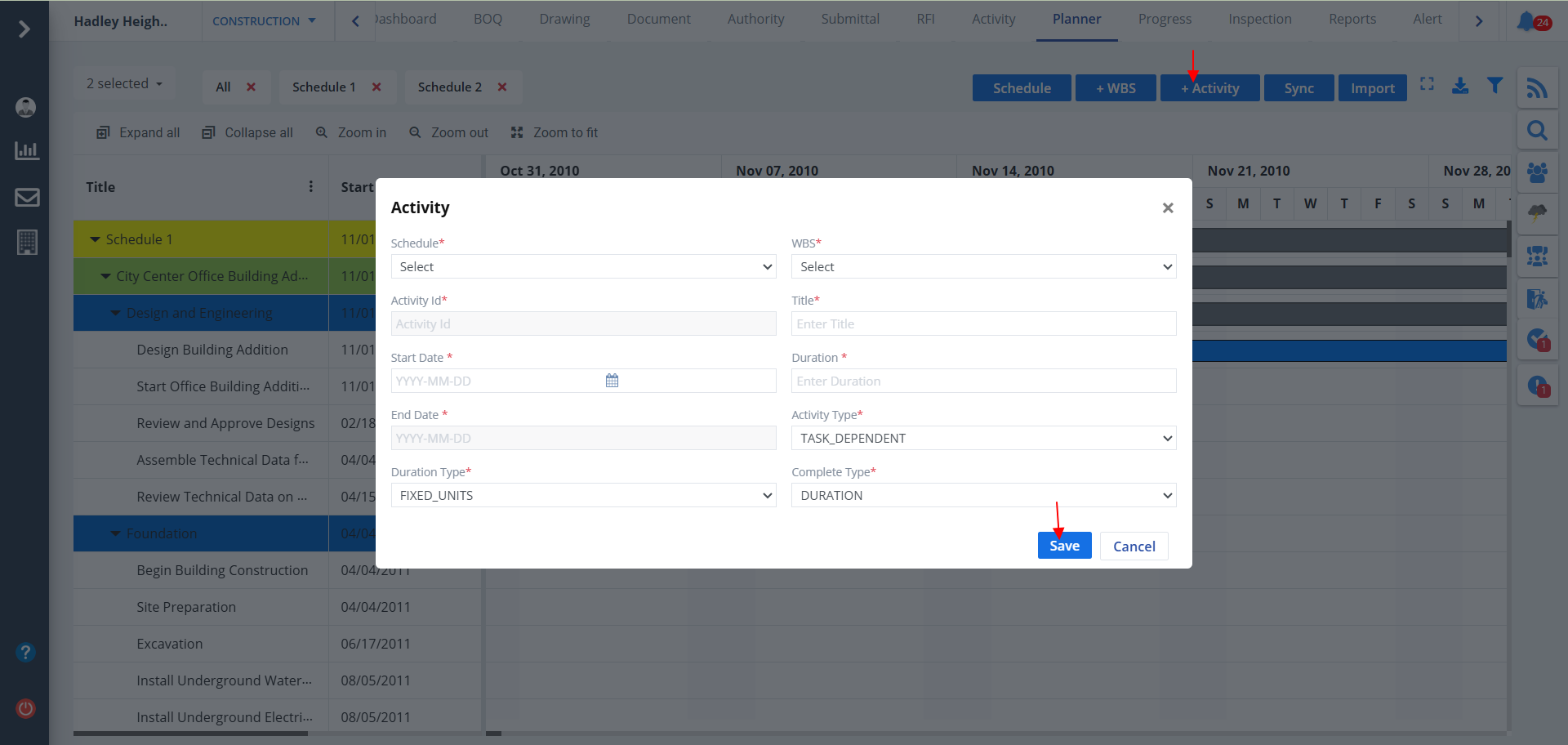Click the red power logout icon
This screenshot has width=1568, height=745.
pyautogui.click(x=26, y=708)
